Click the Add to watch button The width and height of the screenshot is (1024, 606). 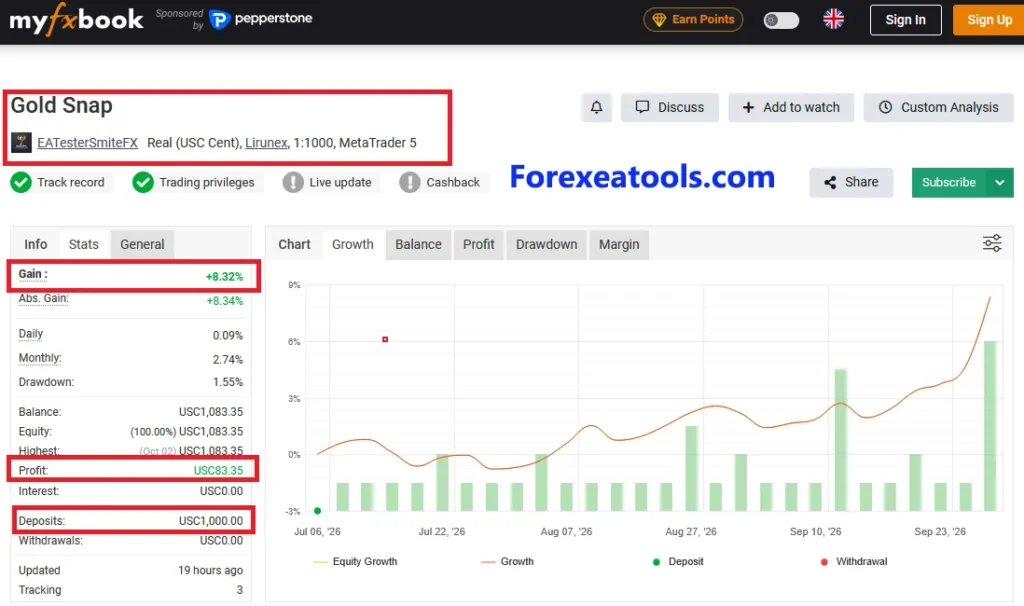tap(791, 107)
